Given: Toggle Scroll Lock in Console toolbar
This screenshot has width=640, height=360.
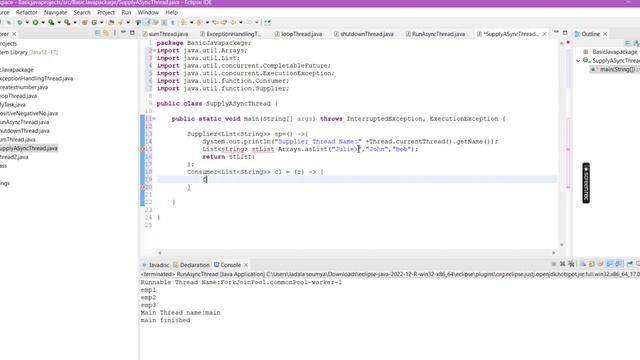Looking at the screenshot, I should click(x=591, y=264).
